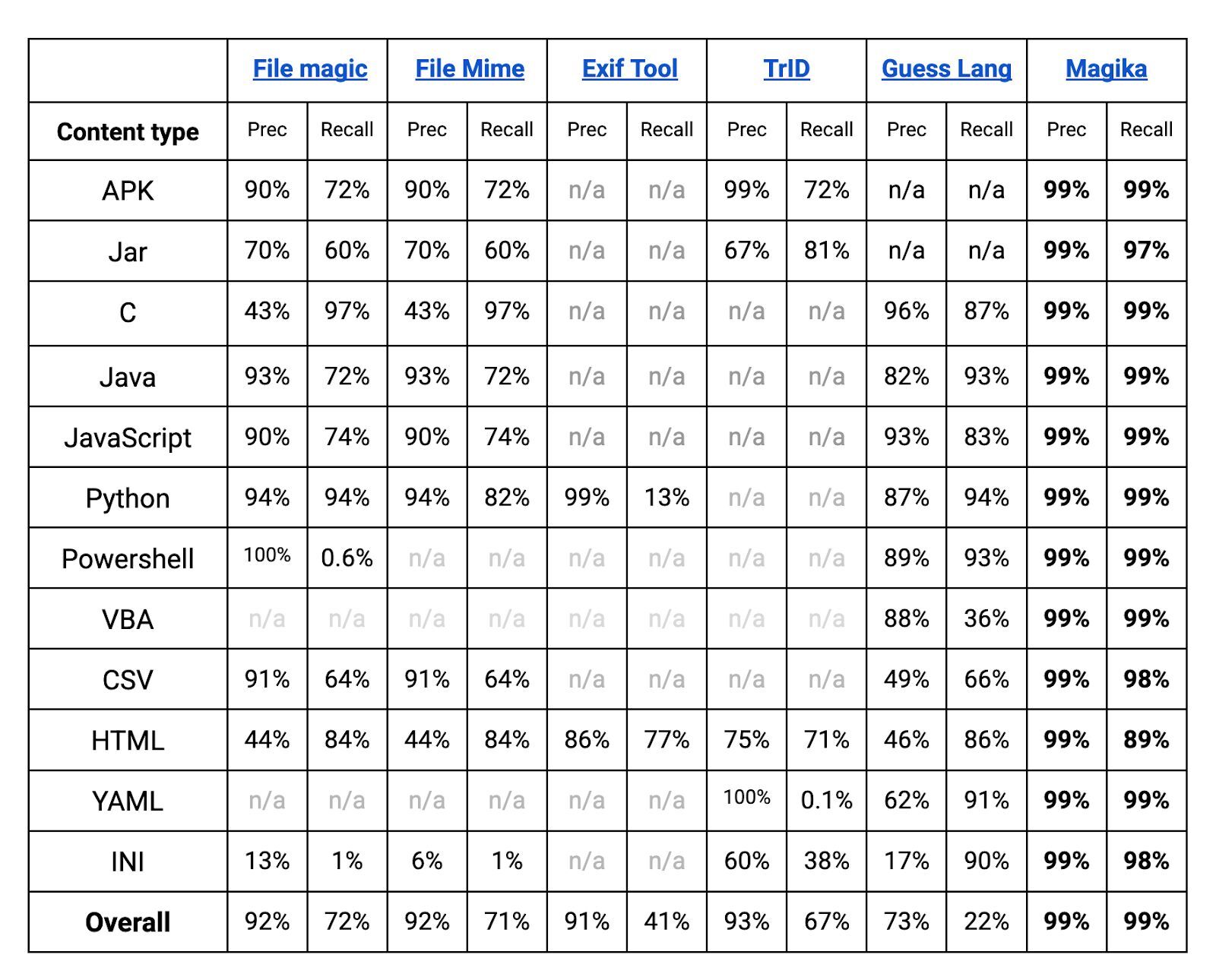Image resolution: width=1216 pixels, height=980 pixels.
Task: Click the INI row label
Action: 128,862
